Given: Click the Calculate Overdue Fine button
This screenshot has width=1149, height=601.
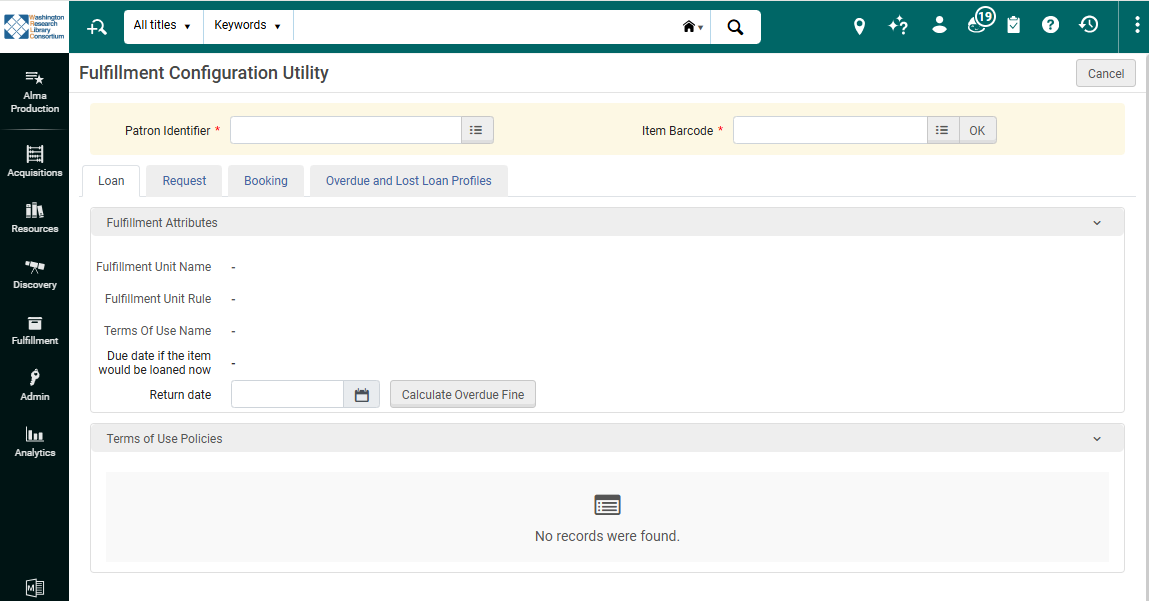Looking at the screenshot, I should [463, 395].
